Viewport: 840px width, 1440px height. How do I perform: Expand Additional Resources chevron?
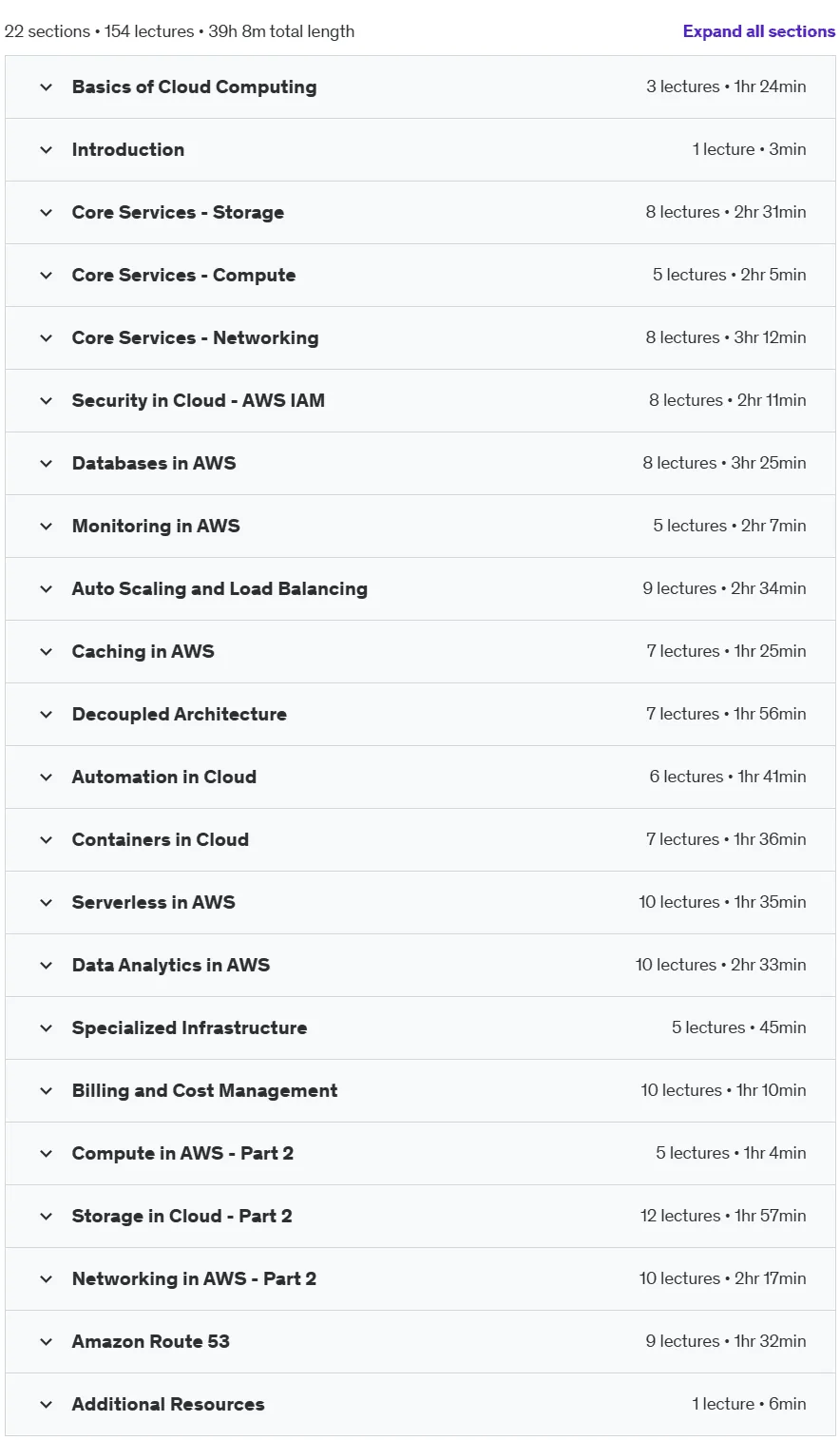46,1405
